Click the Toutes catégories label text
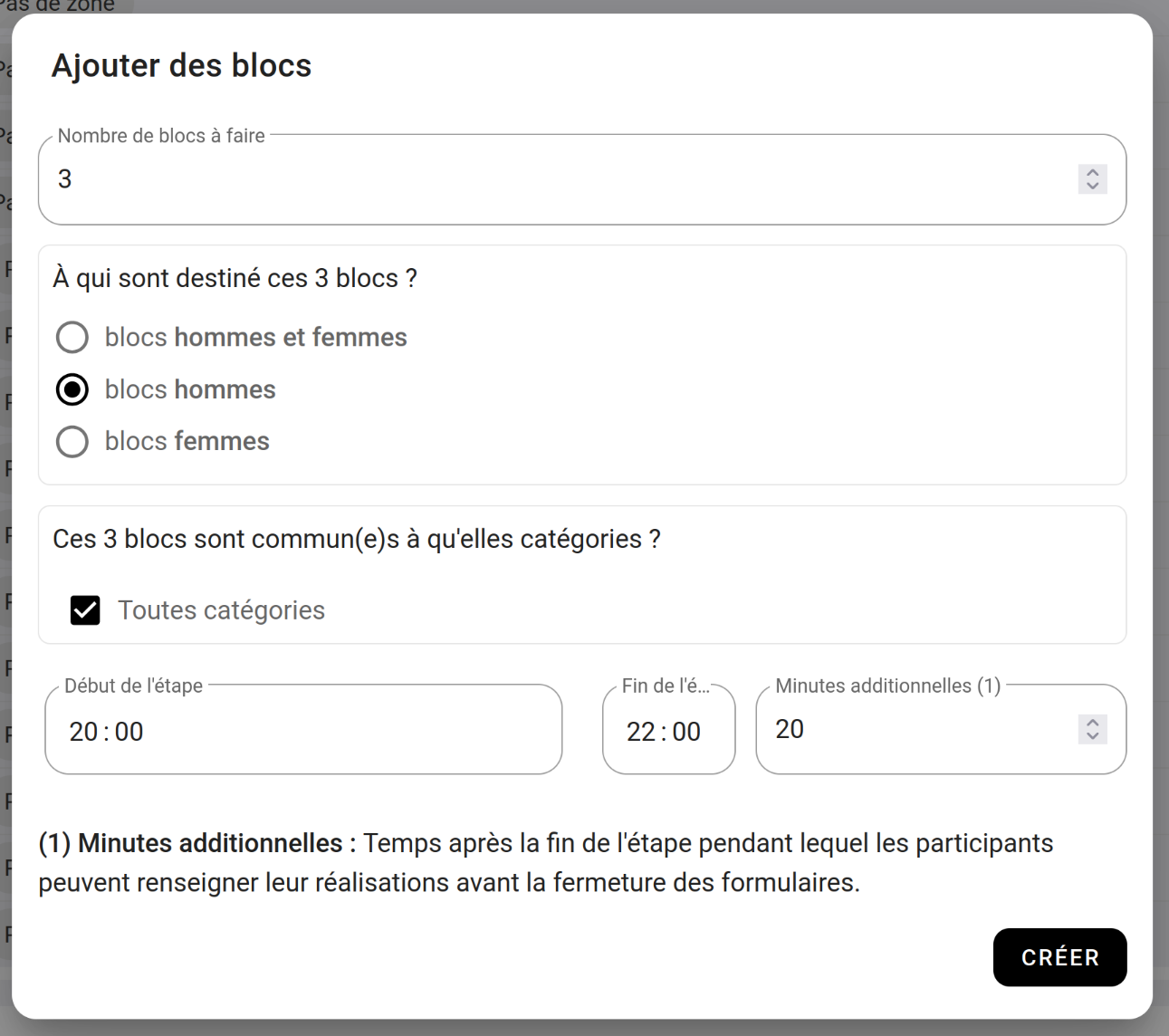 221,610
